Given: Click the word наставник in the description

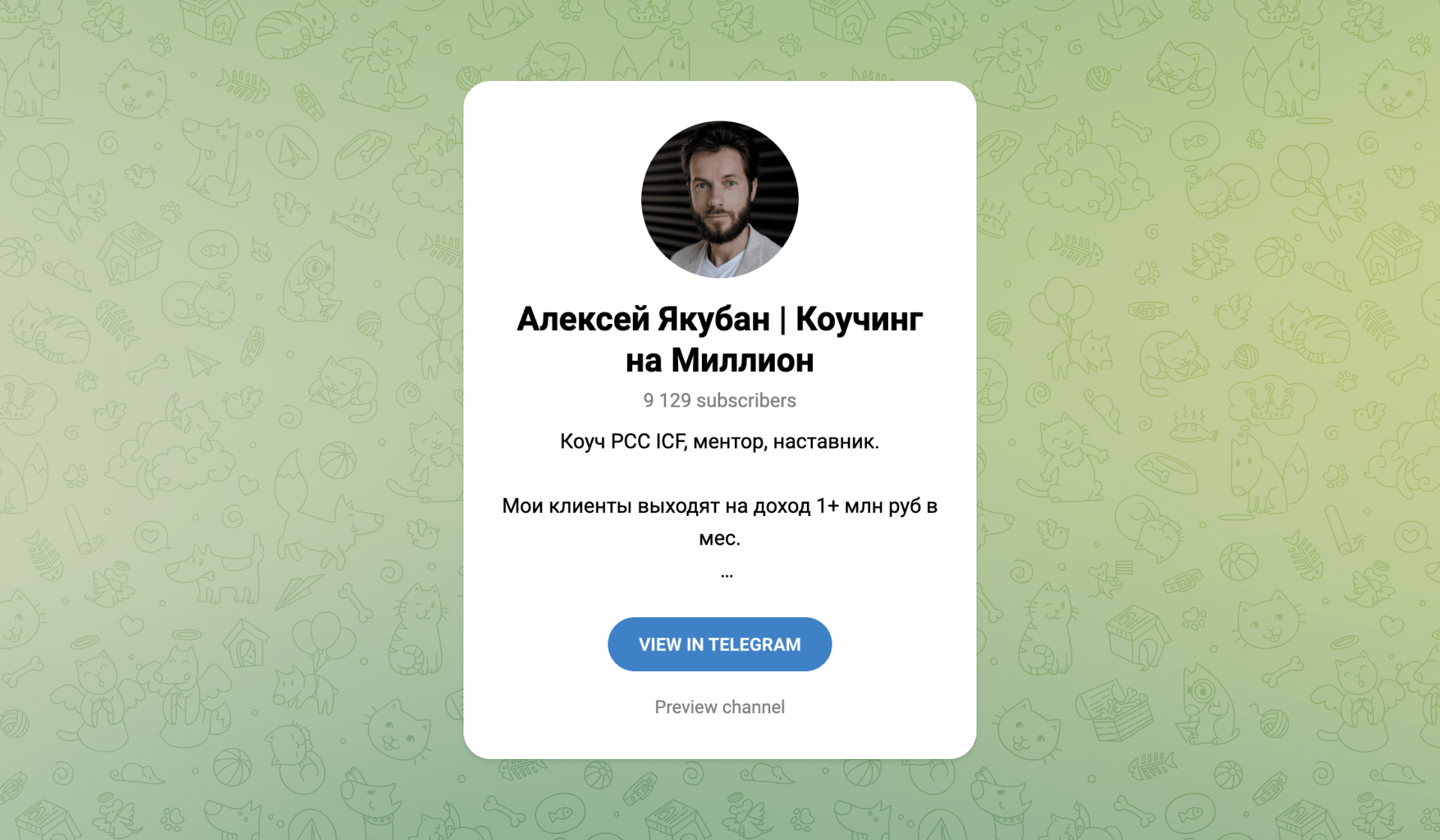Looking at the screenshot, I should point(826,442).
